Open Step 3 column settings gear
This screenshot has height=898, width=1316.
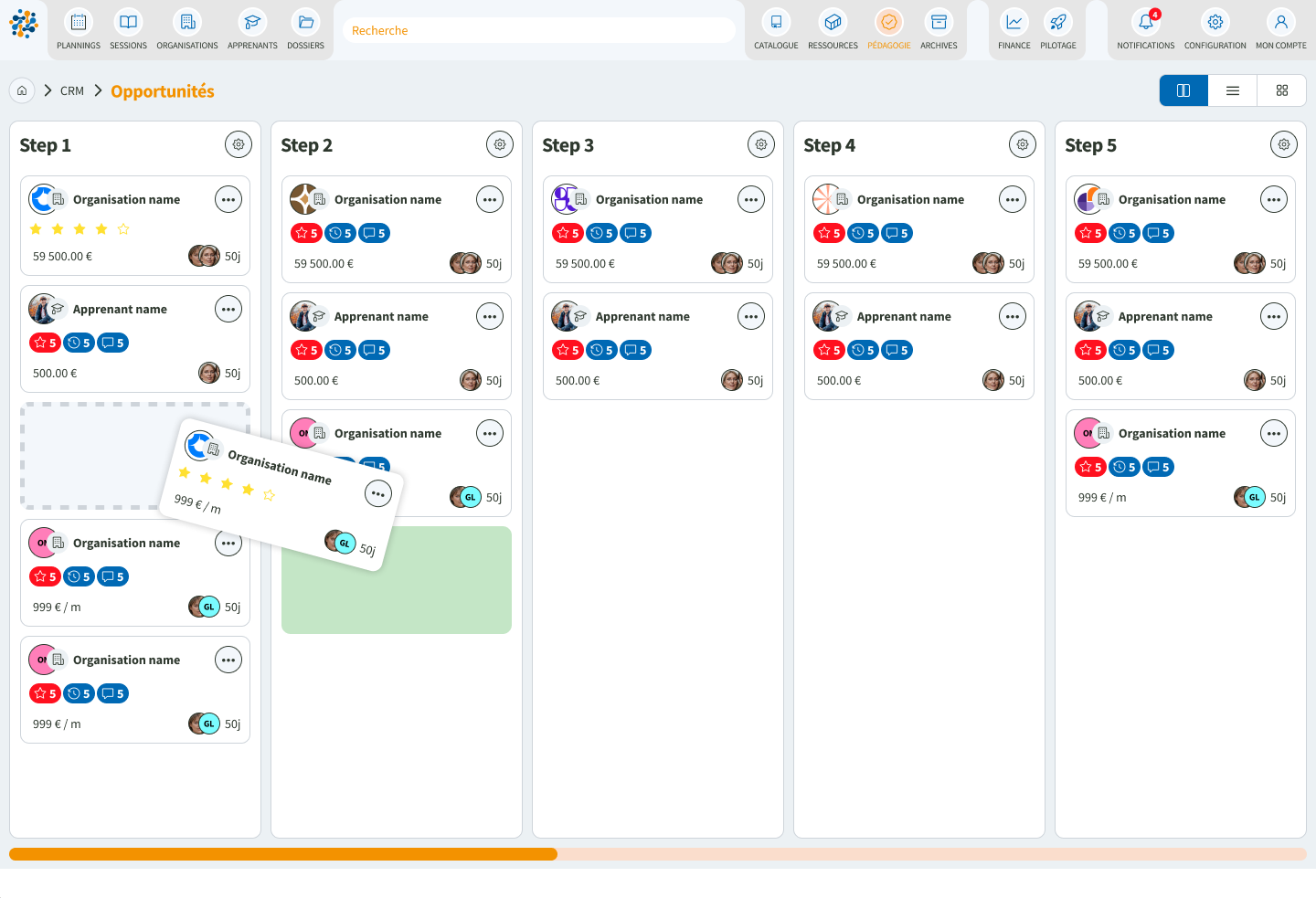pyautogui.click(x=761, y=144)
